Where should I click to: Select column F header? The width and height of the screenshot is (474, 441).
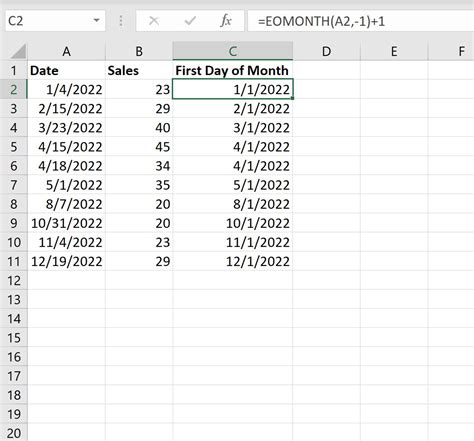coord(451,51)
